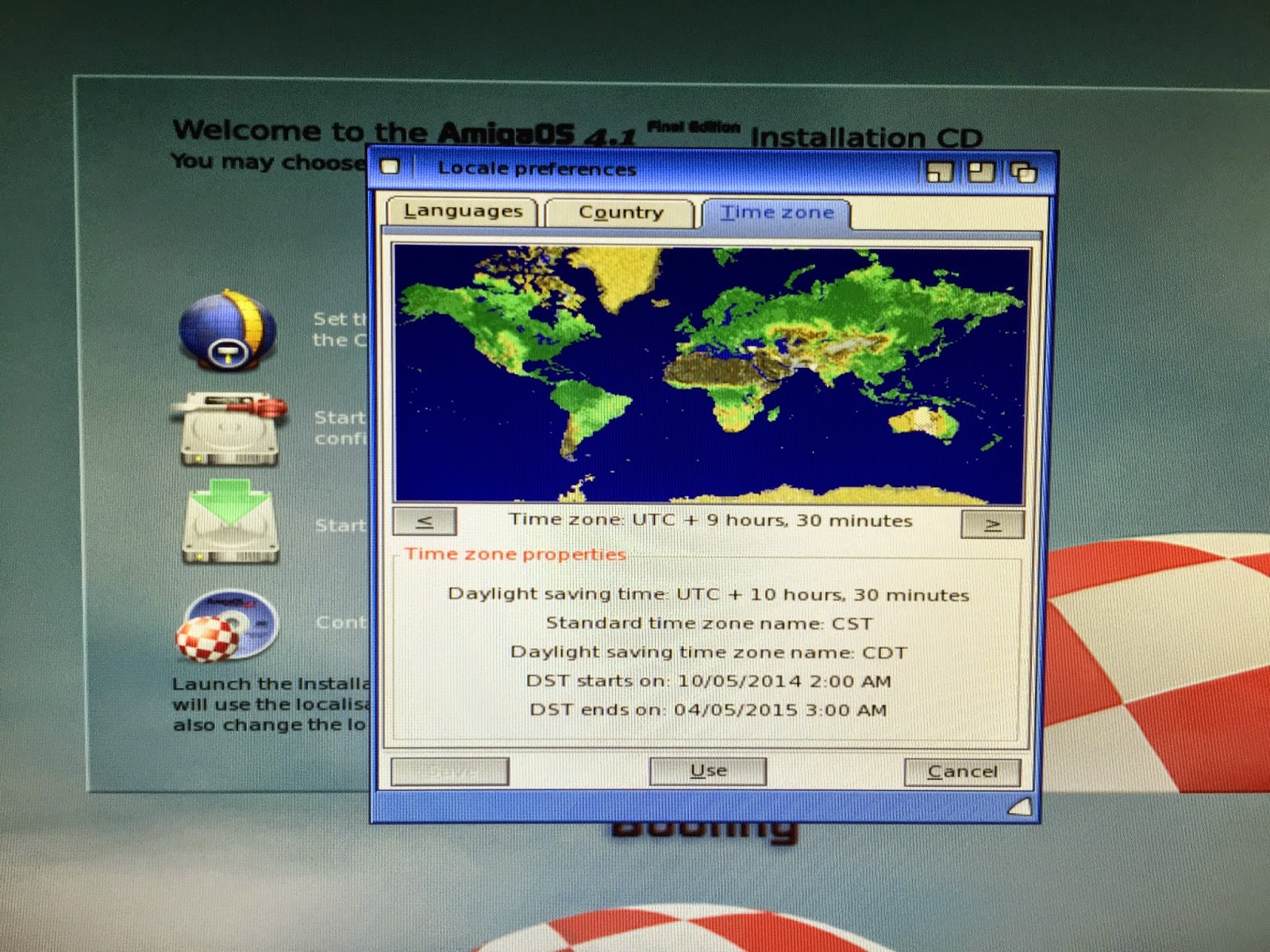Click the Use button
The image size is (1270, 952).
coord(708,770)
